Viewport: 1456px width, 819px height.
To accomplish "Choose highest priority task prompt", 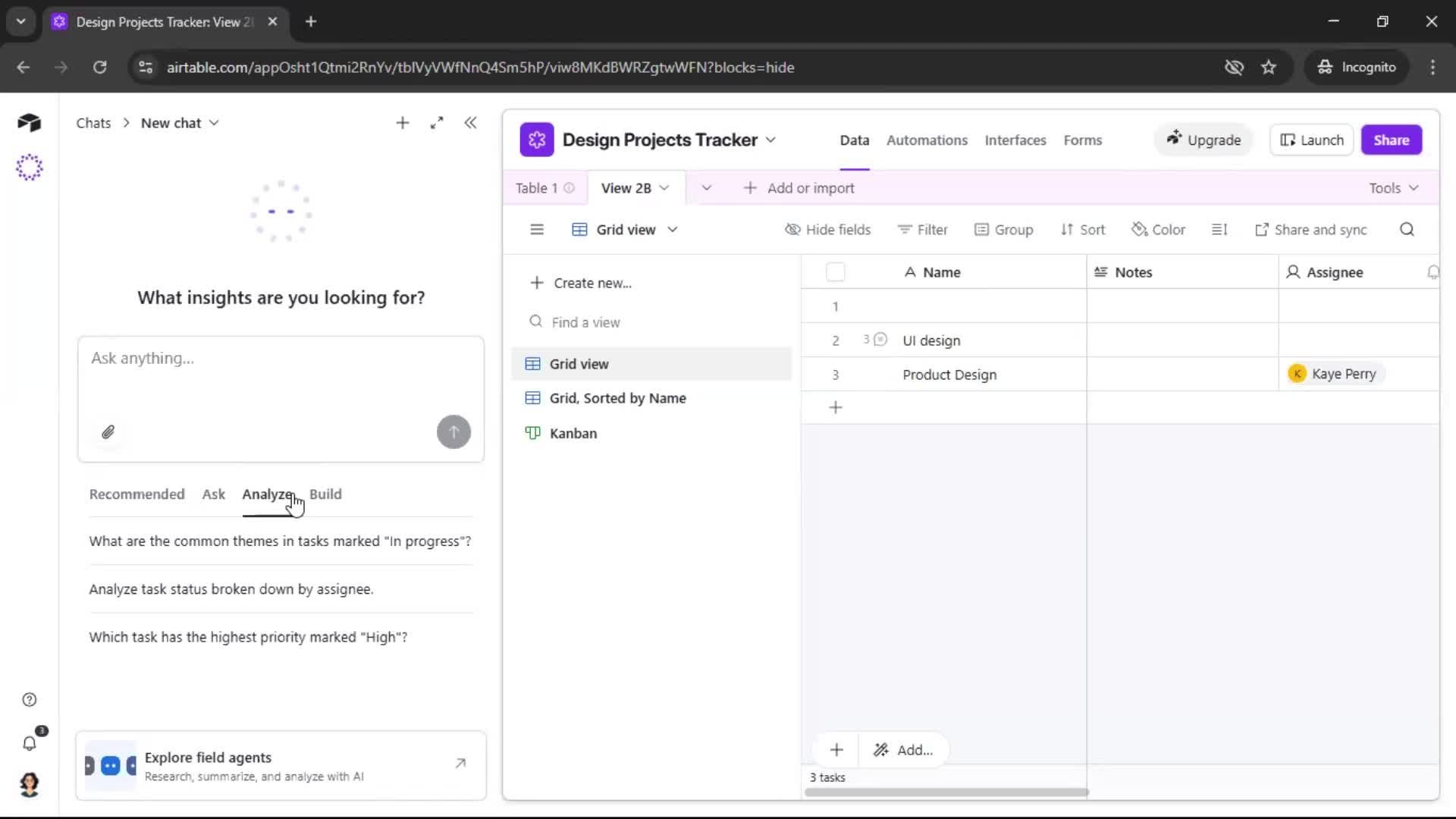I will (248, 637).
